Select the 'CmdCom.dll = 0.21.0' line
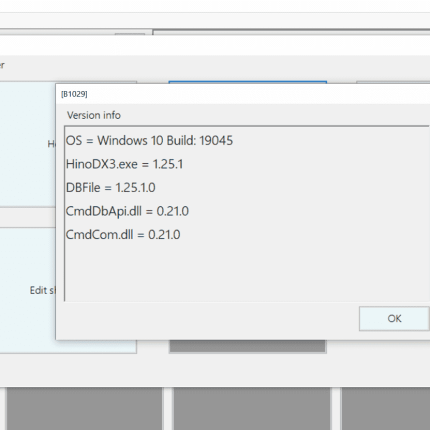Viewport: 430px width, 430px height. pyautogui.click(x=123, y=235)
